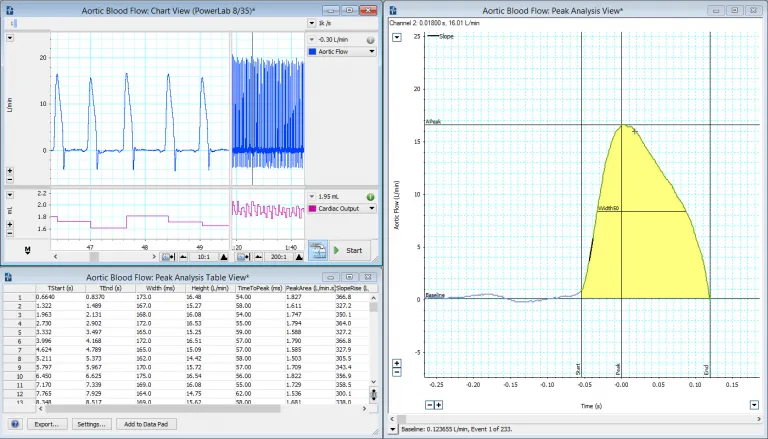The image size is (768, 439).
Task: Zoom in Peak Analysis time axis
Action: [x=438, y=404]
